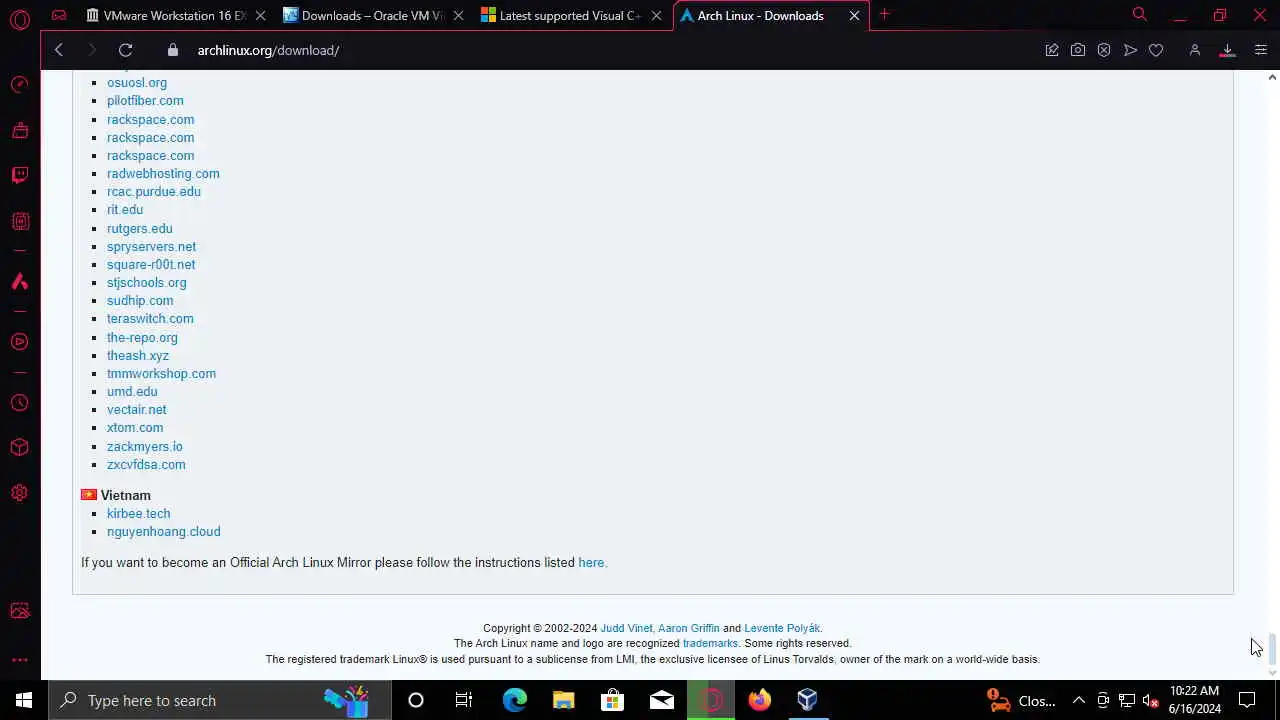The height and width of the screenshot is (720, 1280).
Task: Open umd.edu mirror link
Action: tap(132, 392)
